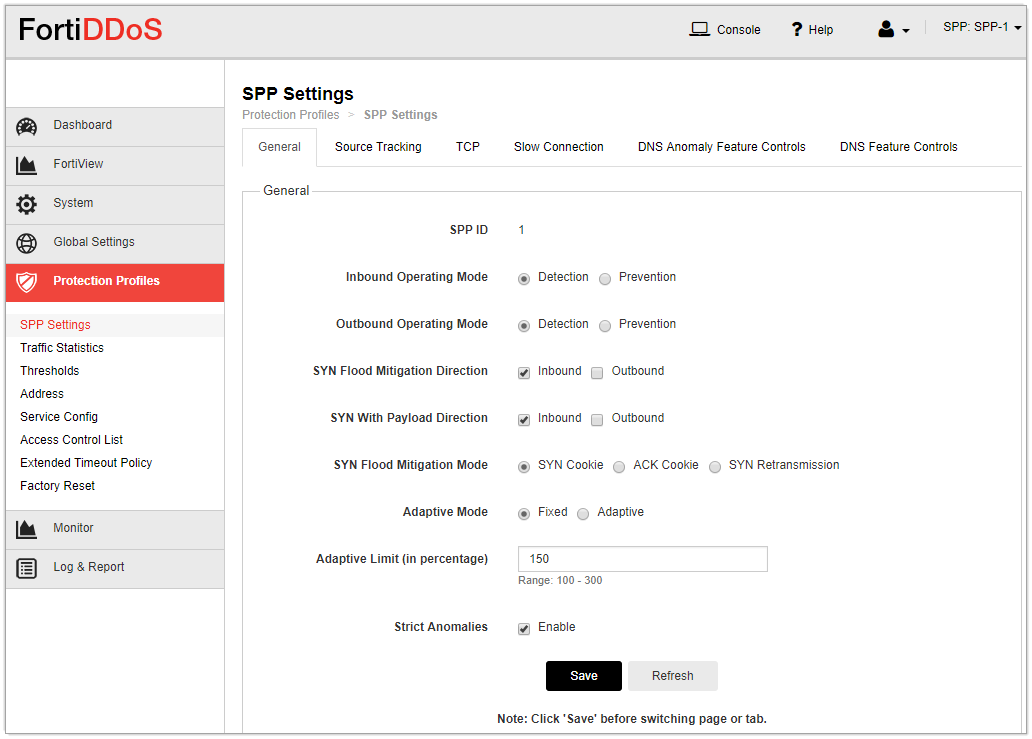Open DNS Anomaly Feature Controls tab

click(x=721, y=147)
